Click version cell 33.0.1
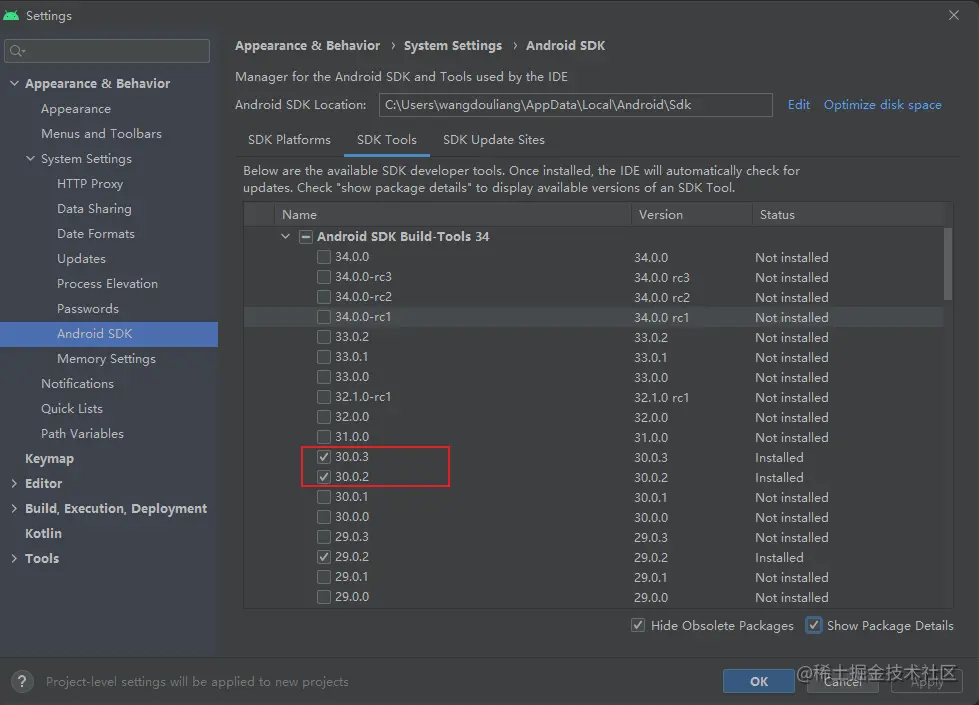 (651, 357)
